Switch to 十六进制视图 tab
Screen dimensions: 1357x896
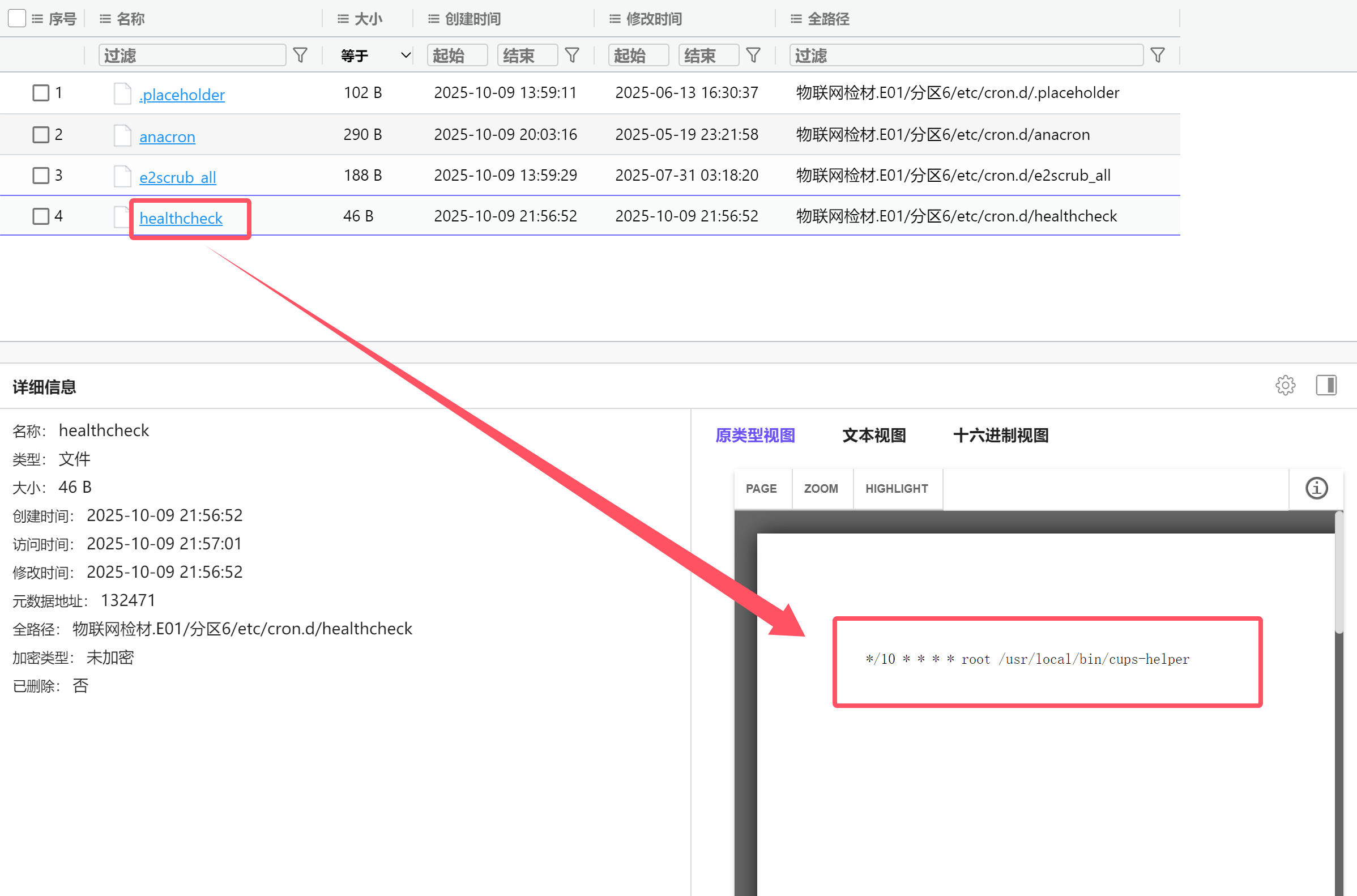[x=1000, y=436]
